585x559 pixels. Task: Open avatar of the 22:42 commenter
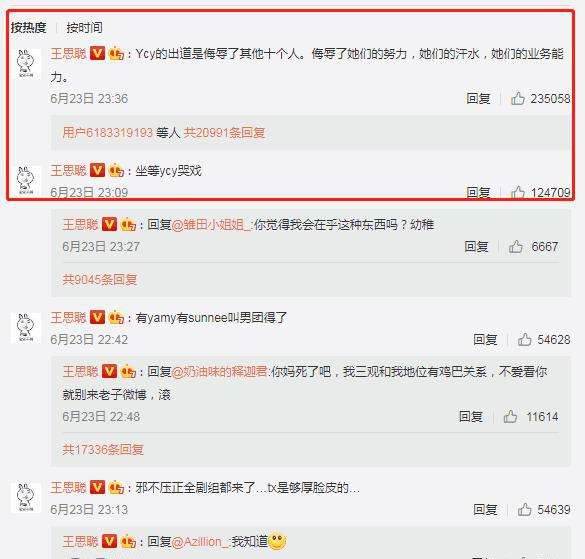point(26,328)
